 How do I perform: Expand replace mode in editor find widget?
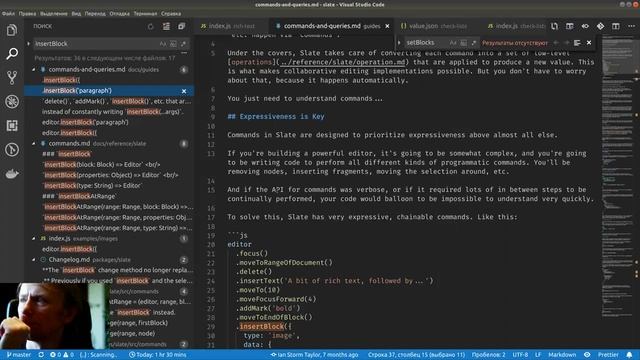[x=399, y=42]
